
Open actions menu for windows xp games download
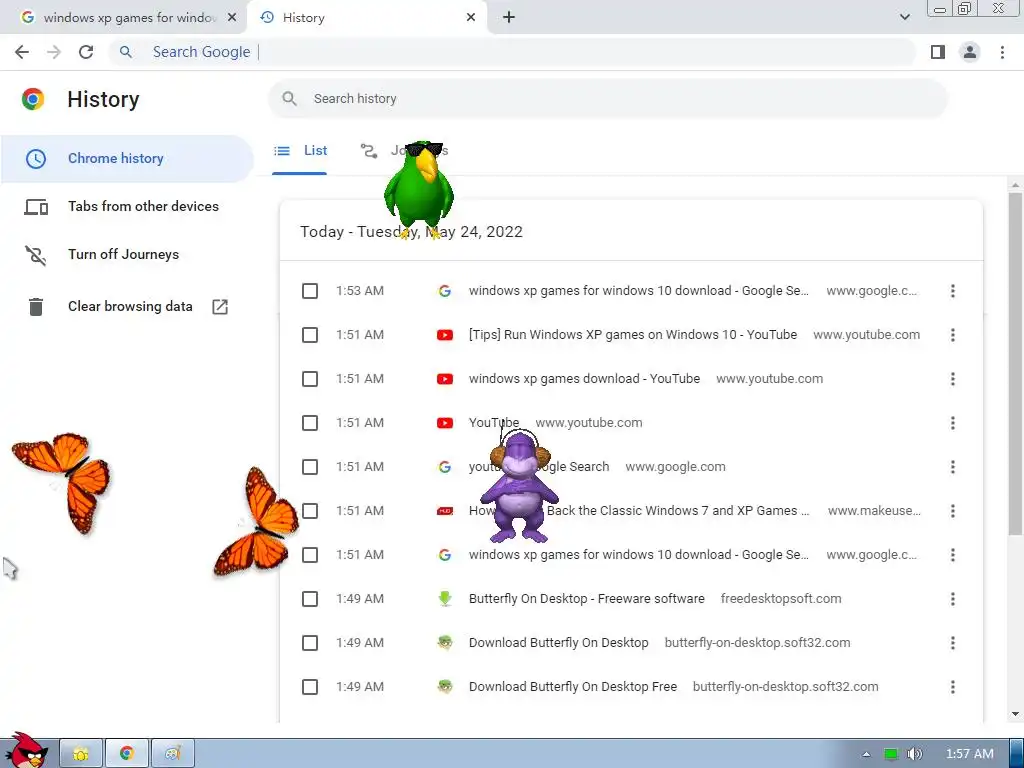point(953,379)
